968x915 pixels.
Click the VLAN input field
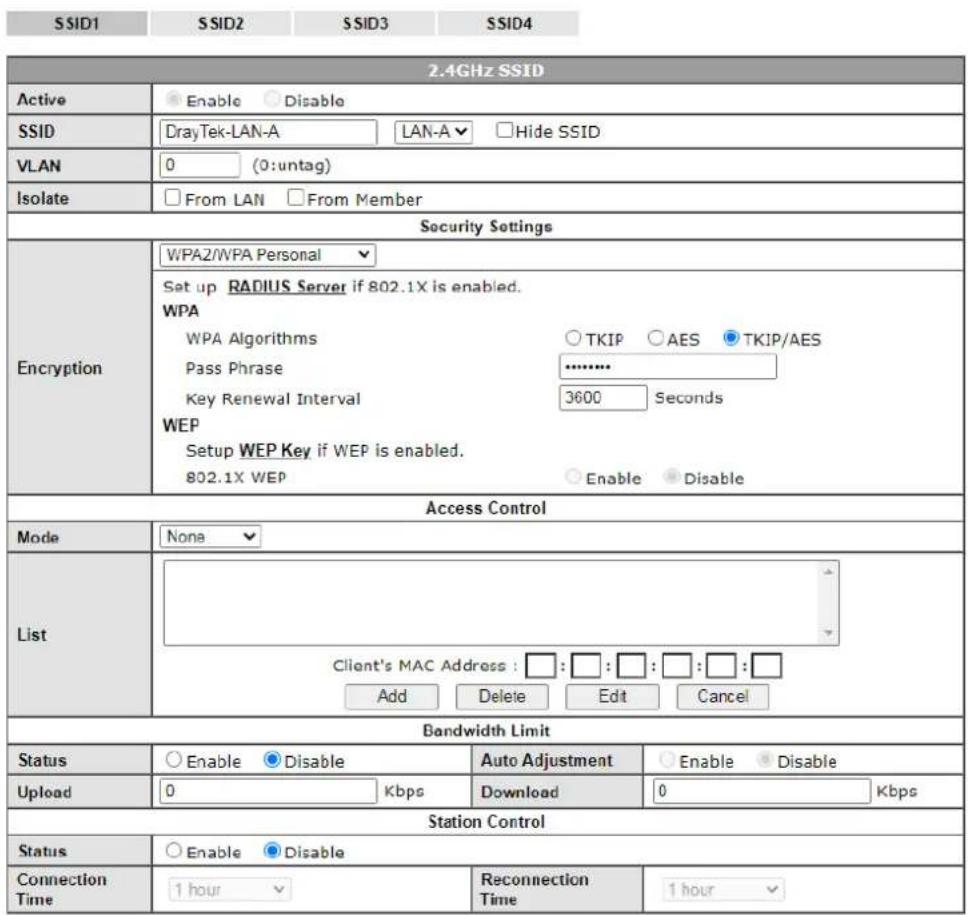point(199,165)
